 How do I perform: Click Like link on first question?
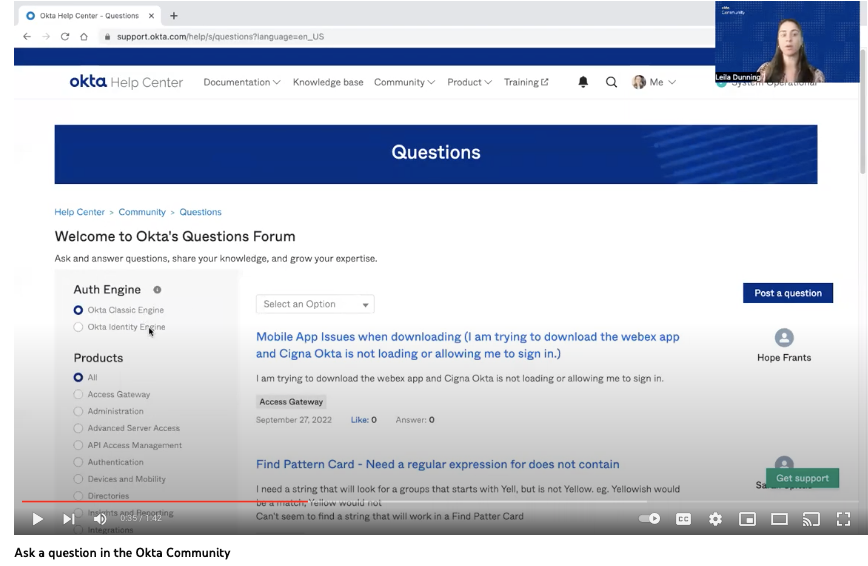(364, 420)
